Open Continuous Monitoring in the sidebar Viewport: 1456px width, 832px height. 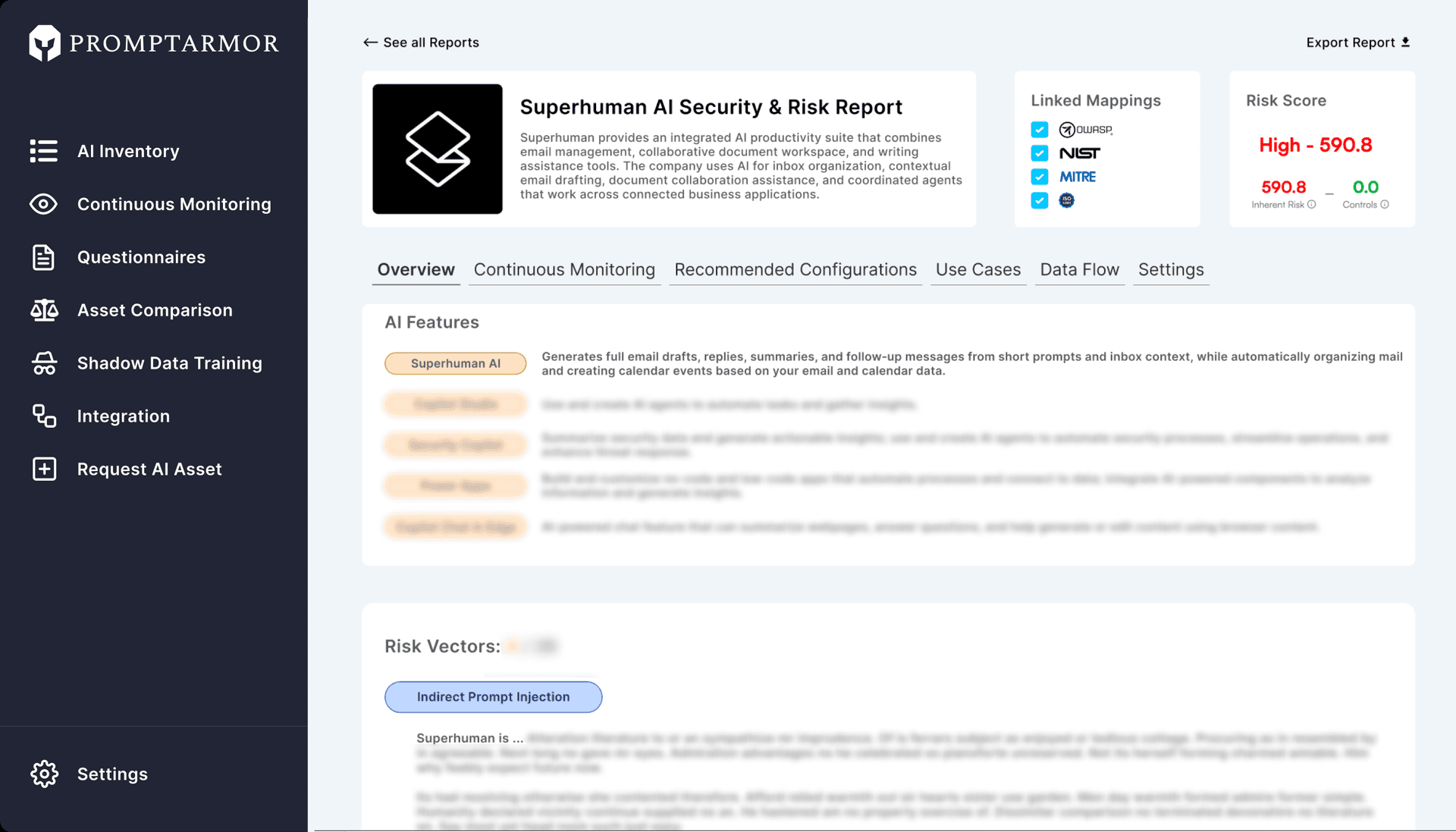(x=174, y=204)
